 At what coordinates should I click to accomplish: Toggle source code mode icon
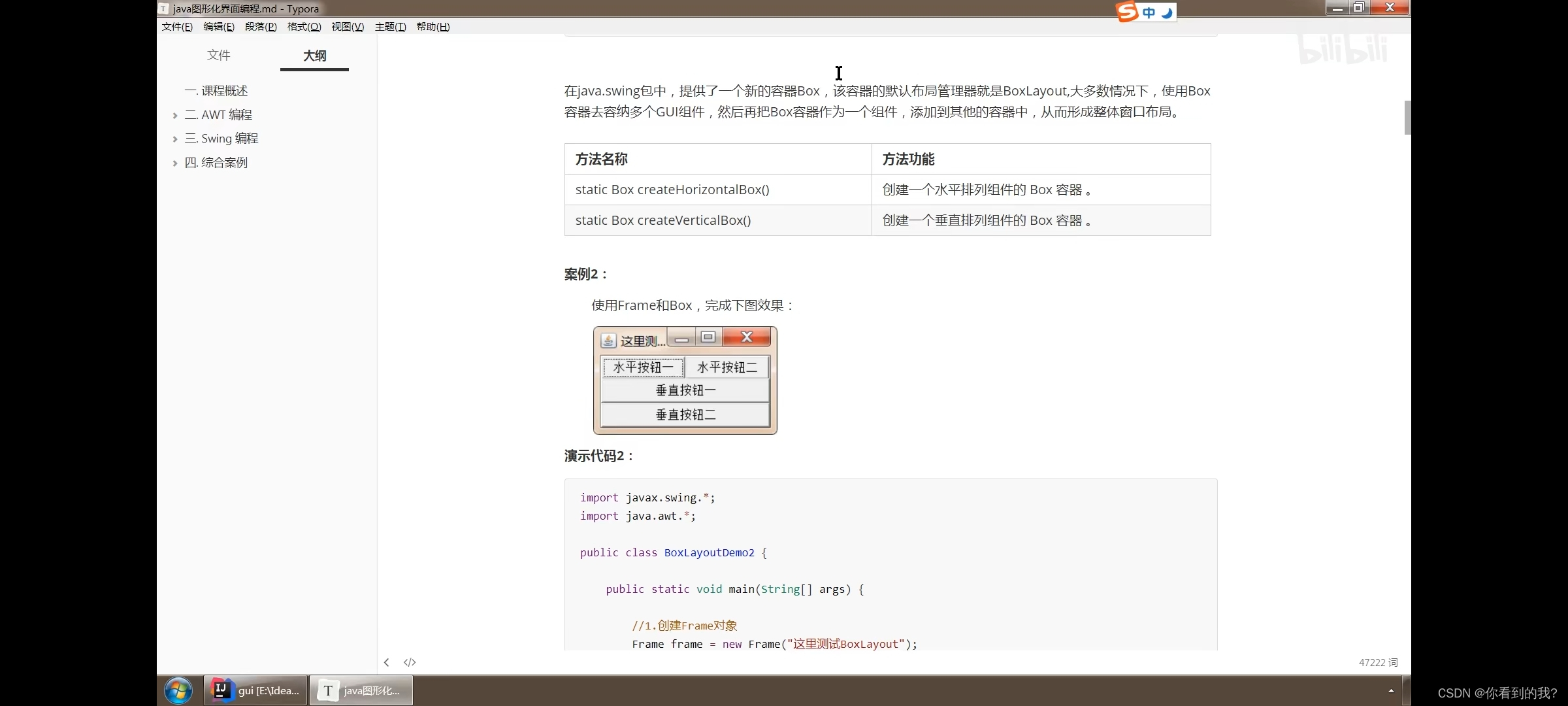point(410,662)
